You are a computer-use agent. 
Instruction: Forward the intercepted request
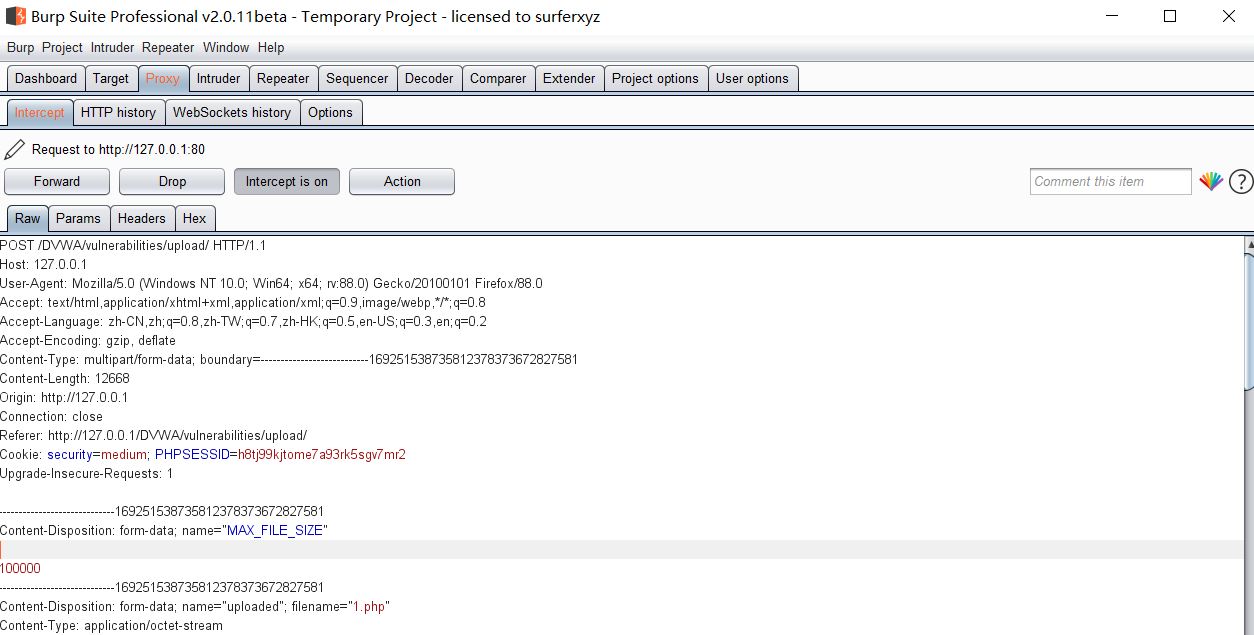[x=57, y=181]
